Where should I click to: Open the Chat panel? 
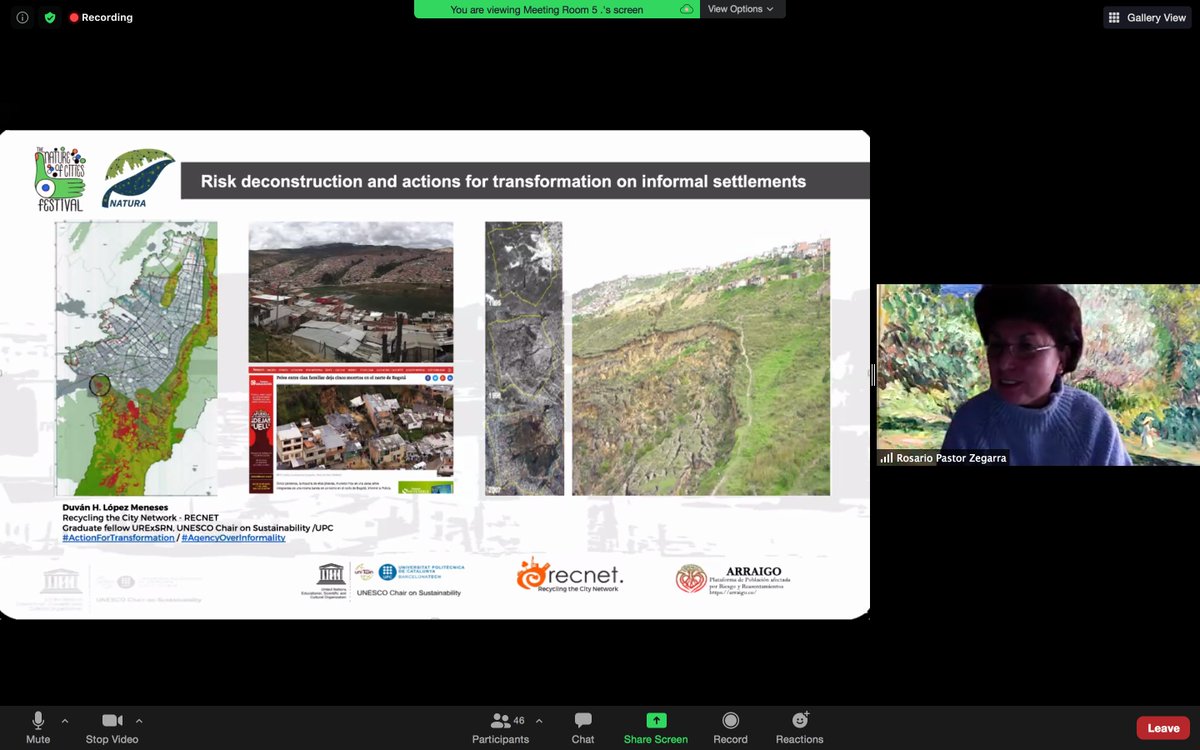(x=583, y=728)
